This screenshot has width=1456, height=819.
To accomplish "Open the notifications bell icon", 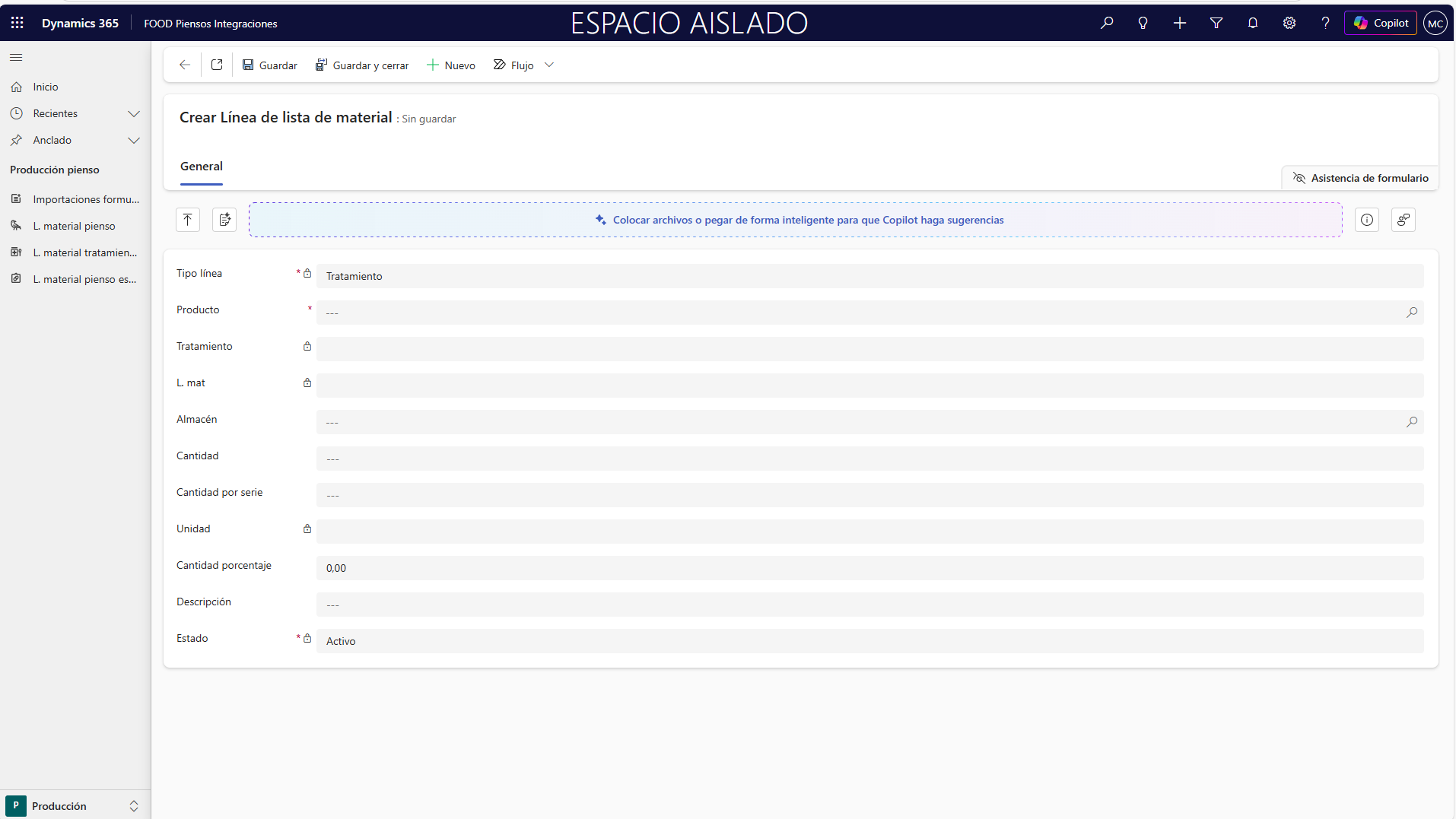I will 1252,23.
